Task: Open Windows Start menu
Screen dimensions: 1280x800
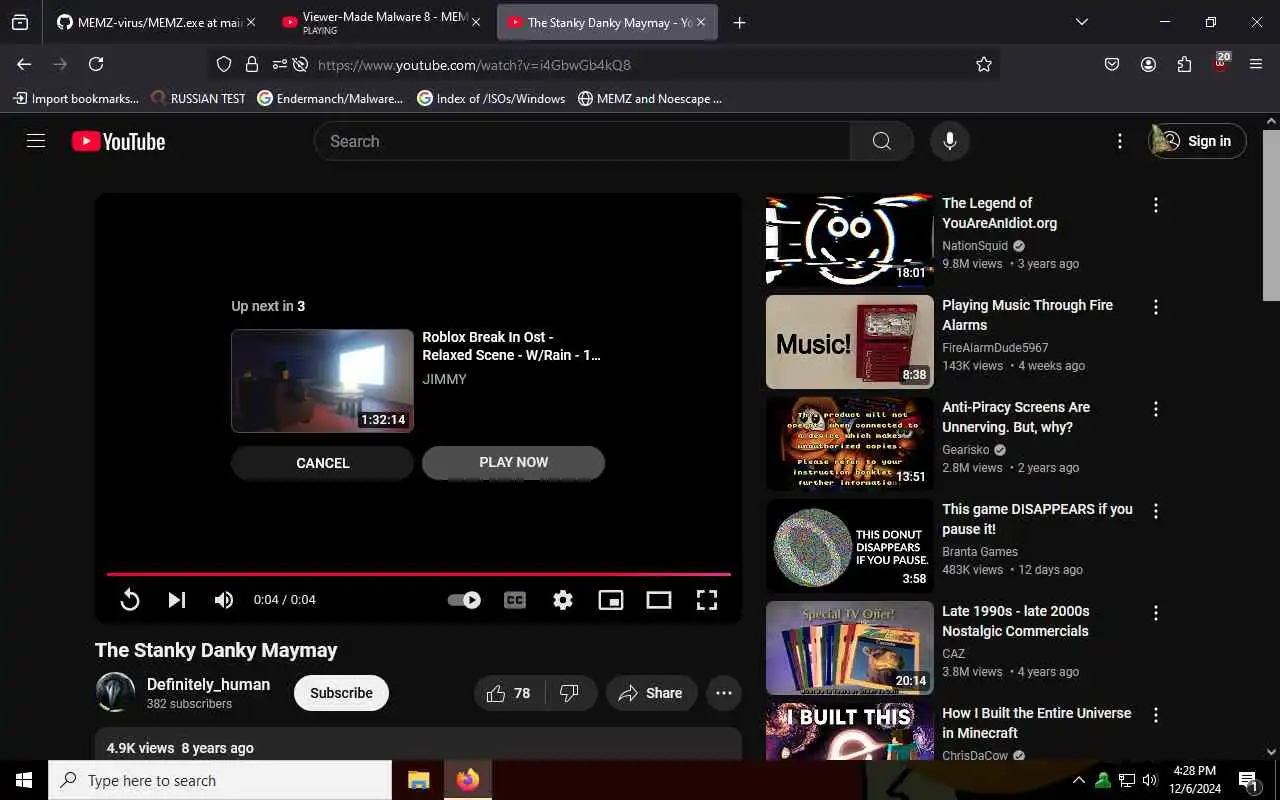Action: click(24, 780)
